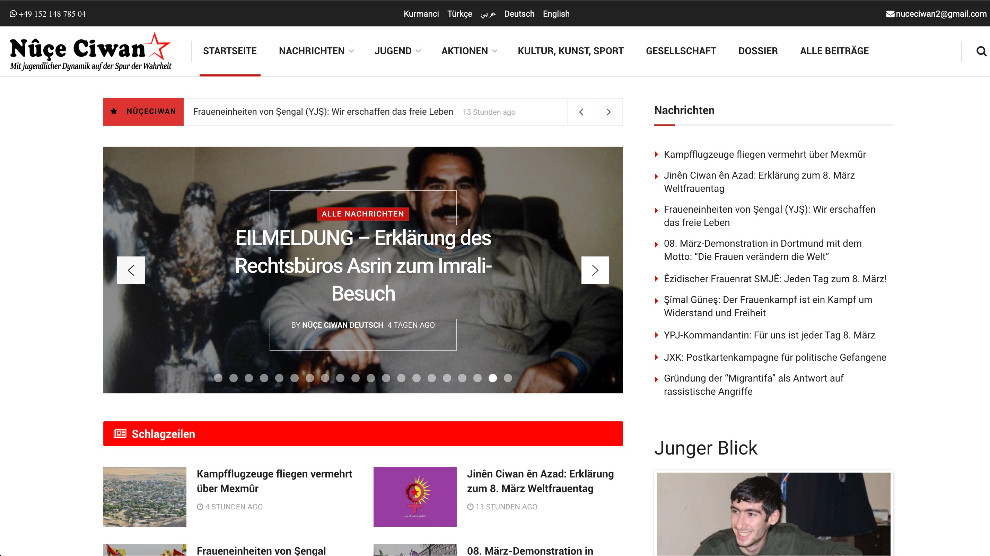Show next ticker headline arrow
Image resolution: width=990 pixels, height=556 pixels.
[609, 112]
